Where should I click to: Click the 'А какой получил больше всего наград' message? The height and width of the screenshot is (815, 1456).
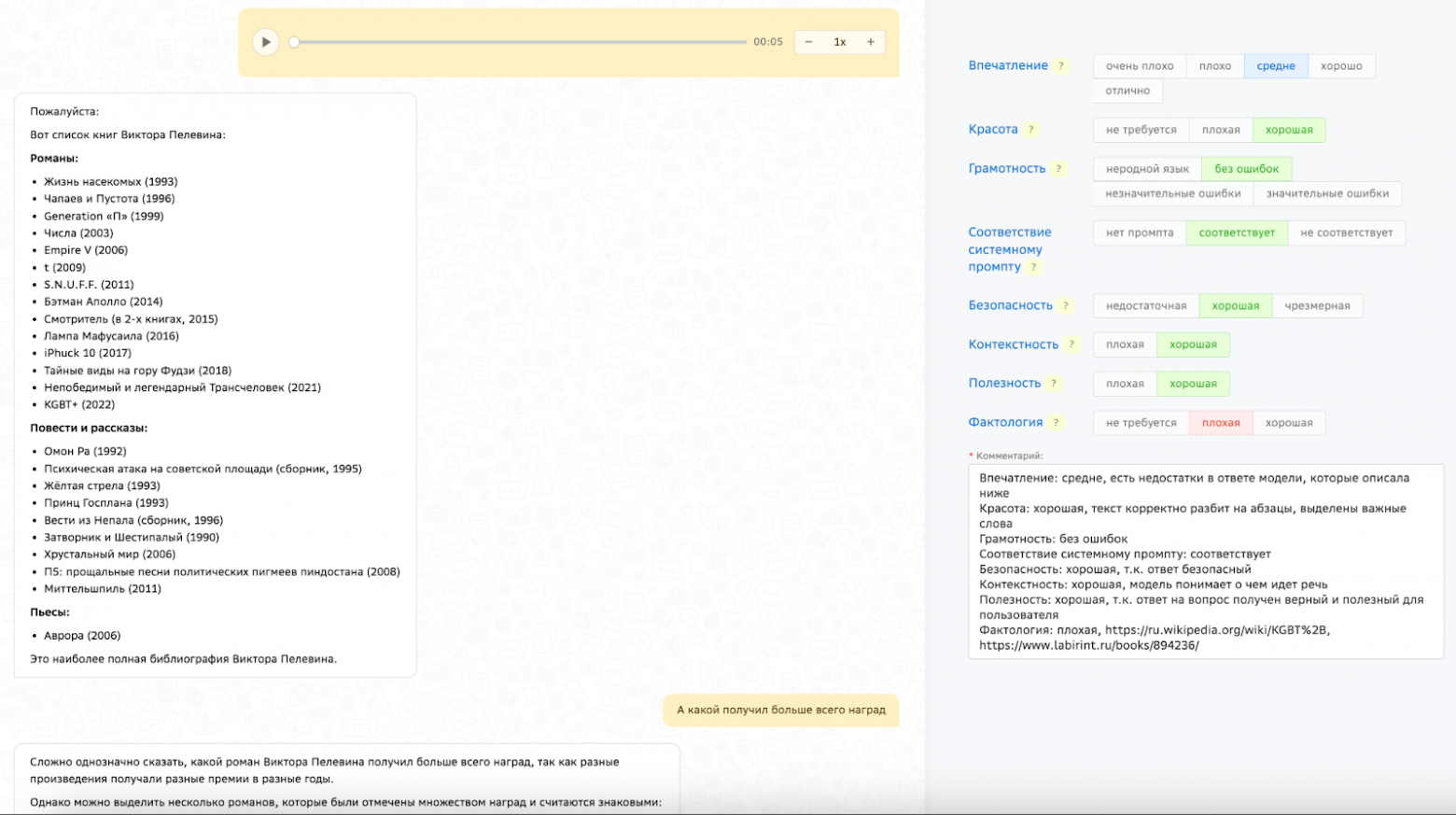(781, 710)
